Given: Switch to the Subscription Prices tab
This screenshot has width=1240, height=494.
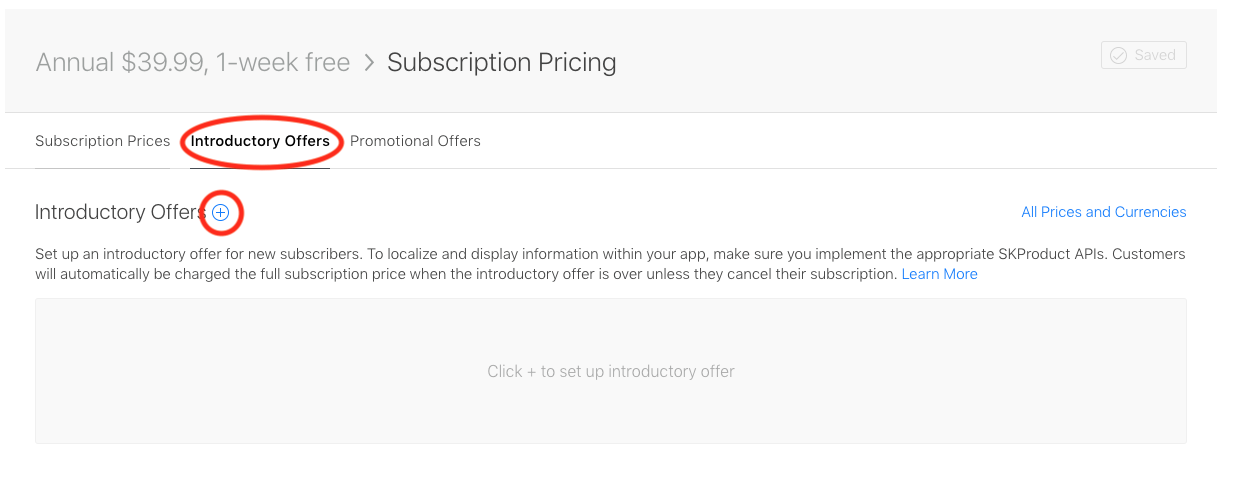Looking at the screenshot, I should pyautogui.click(x=103, y=141).
